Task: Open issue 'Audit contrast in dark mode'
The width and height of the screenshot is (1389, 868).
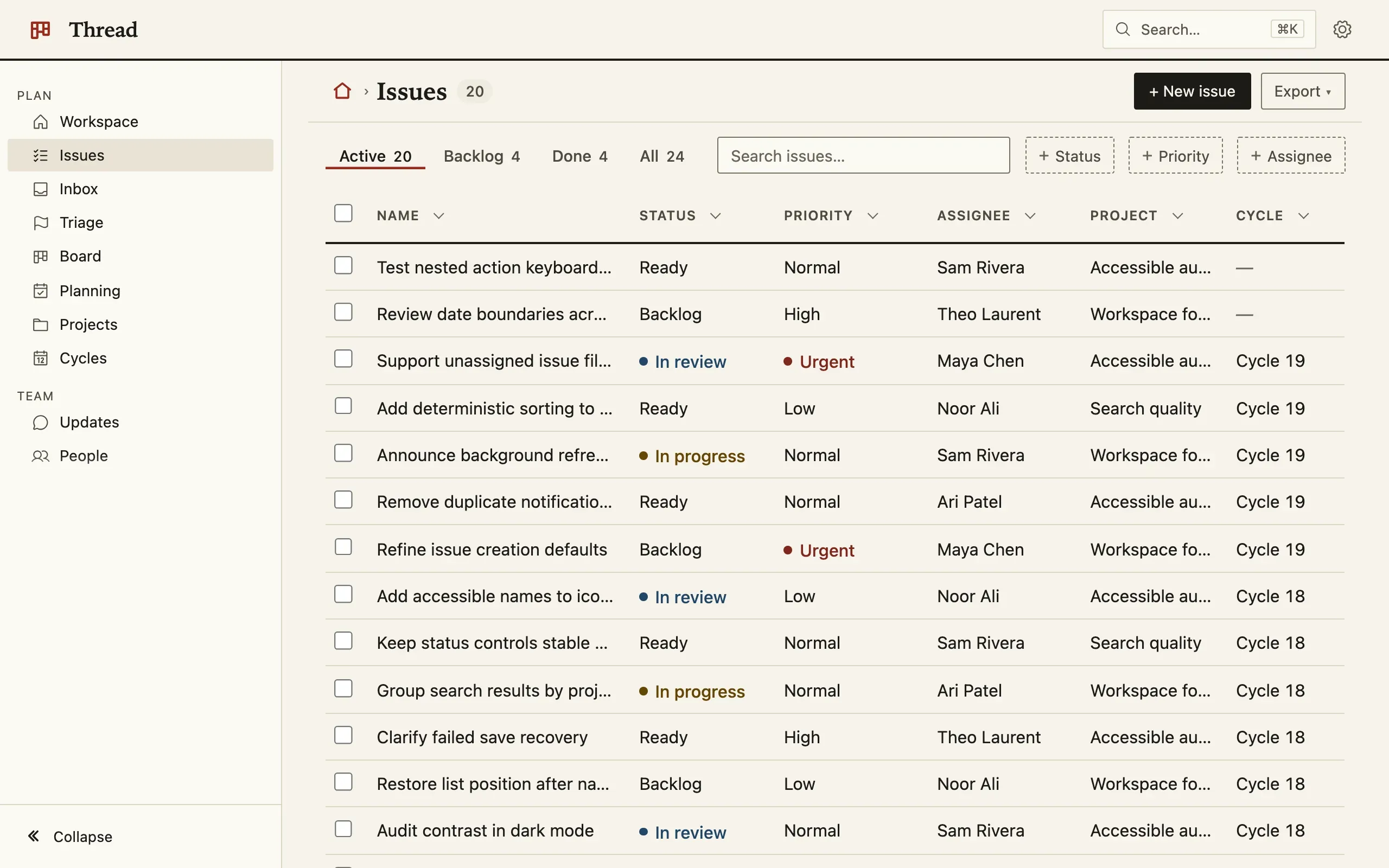Action: pyautogui.click(x=485, y=831)
